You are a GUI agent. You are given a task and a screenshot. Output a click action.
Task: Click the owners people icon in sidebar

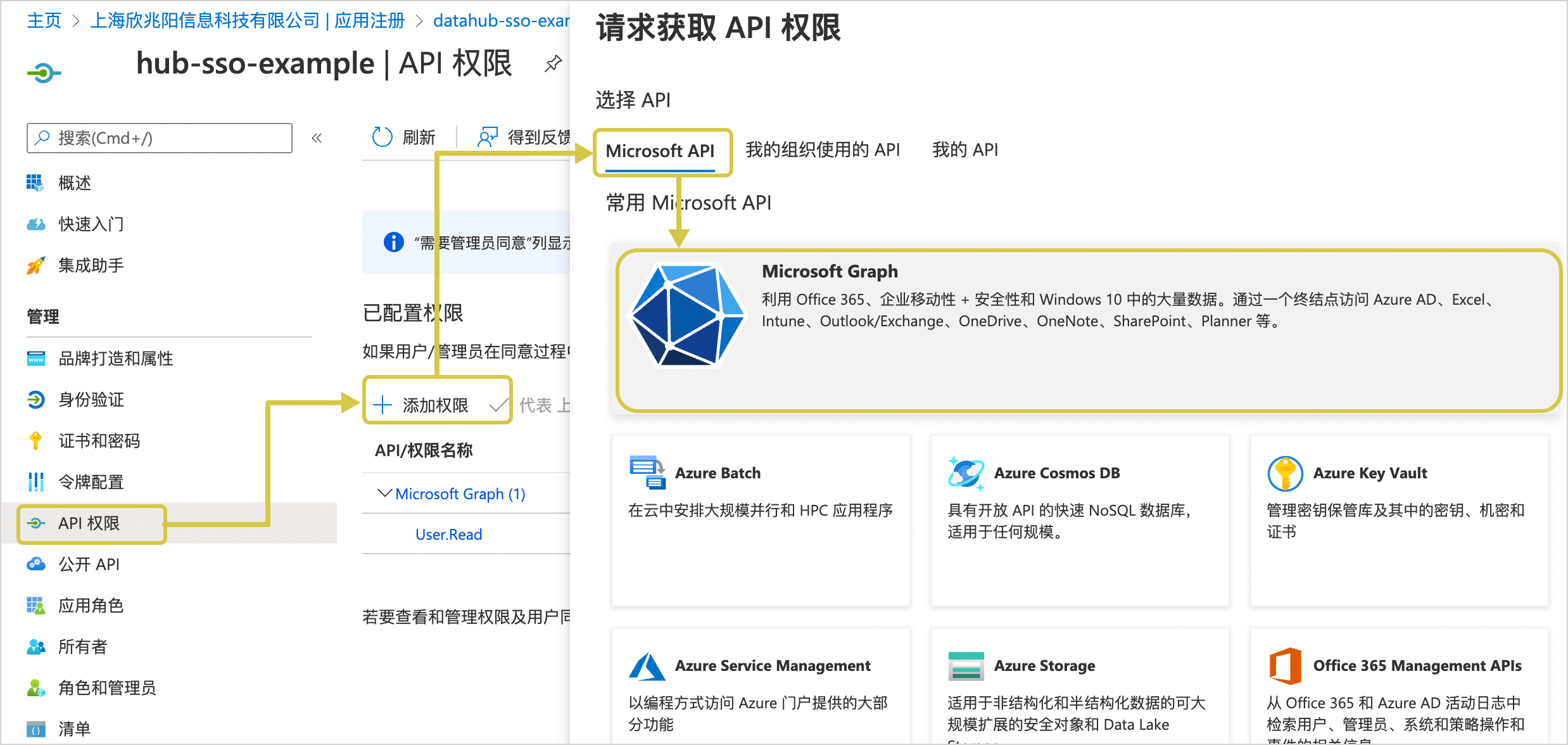pos(35,647)
